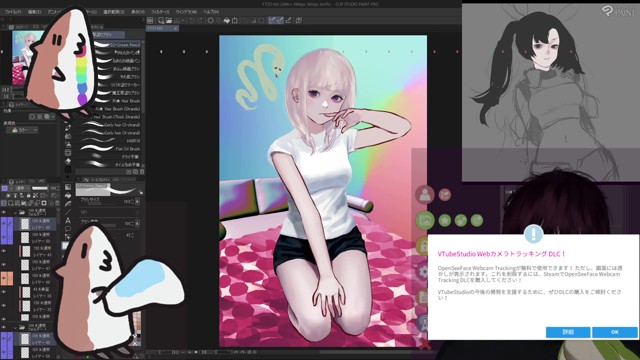Click the Scale/Rotate transform icon in command bar

click(235, 20)
